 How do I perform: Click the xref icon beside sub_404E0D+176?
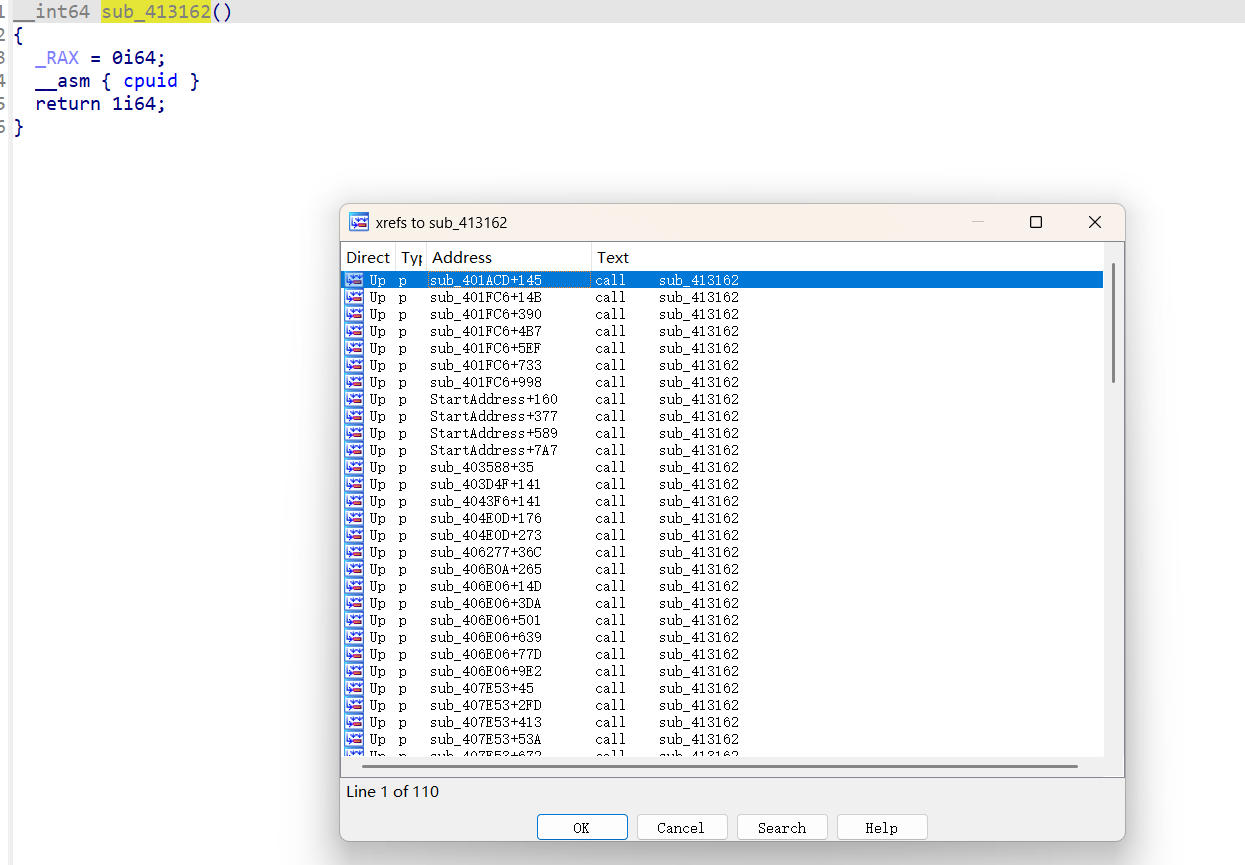click(354, 518)
